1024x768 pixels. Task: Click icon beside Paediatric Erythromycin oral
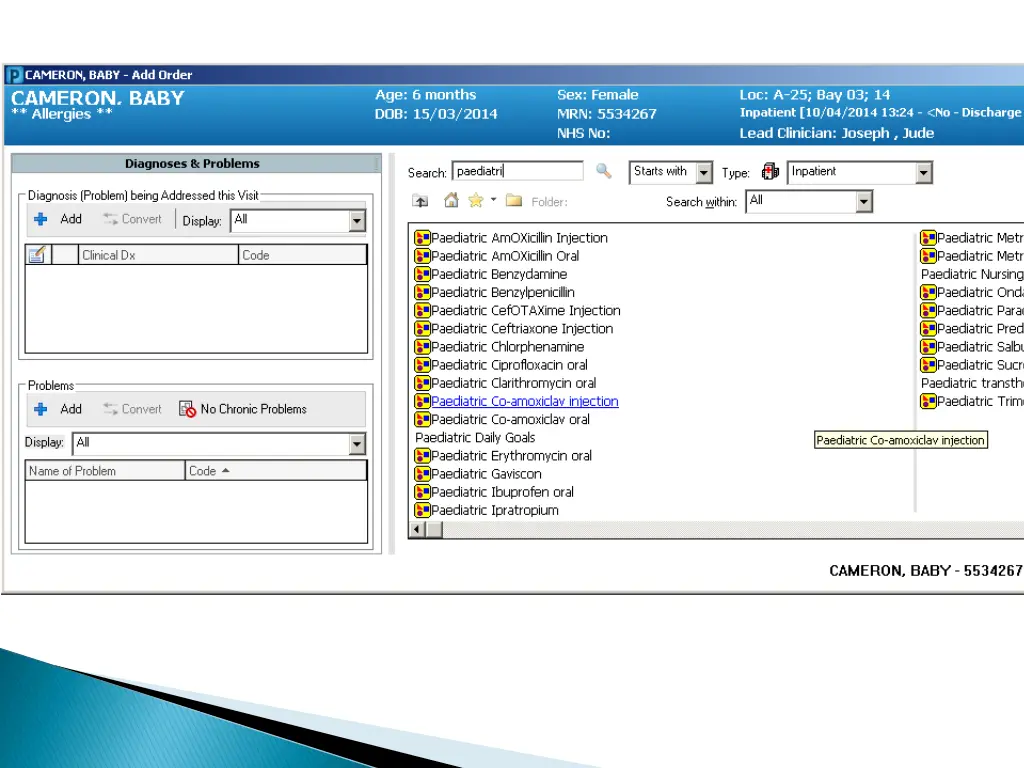423,456
